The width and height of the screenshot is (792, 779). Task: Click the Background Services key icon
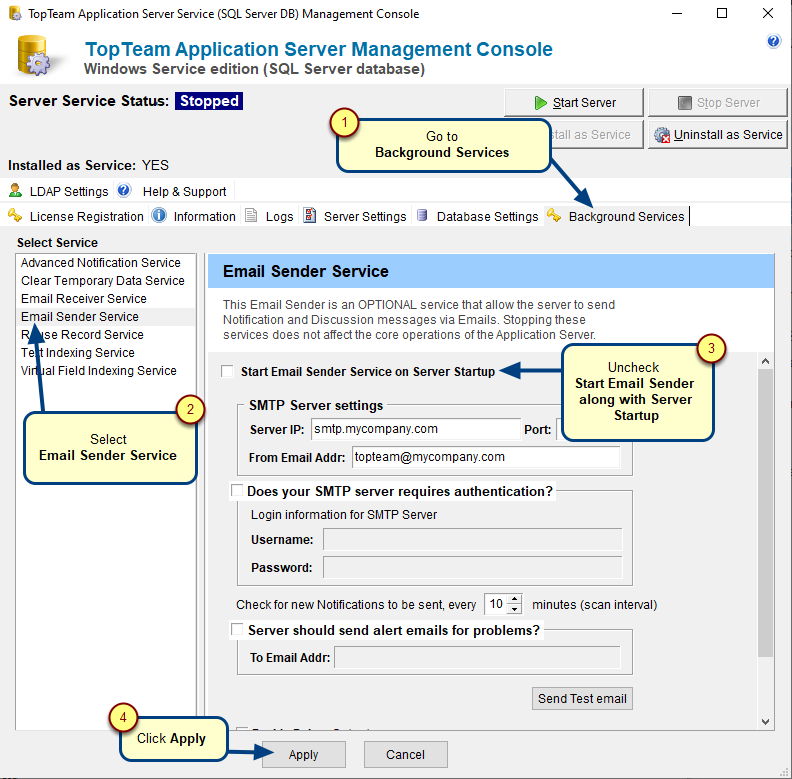pos(554,216)
